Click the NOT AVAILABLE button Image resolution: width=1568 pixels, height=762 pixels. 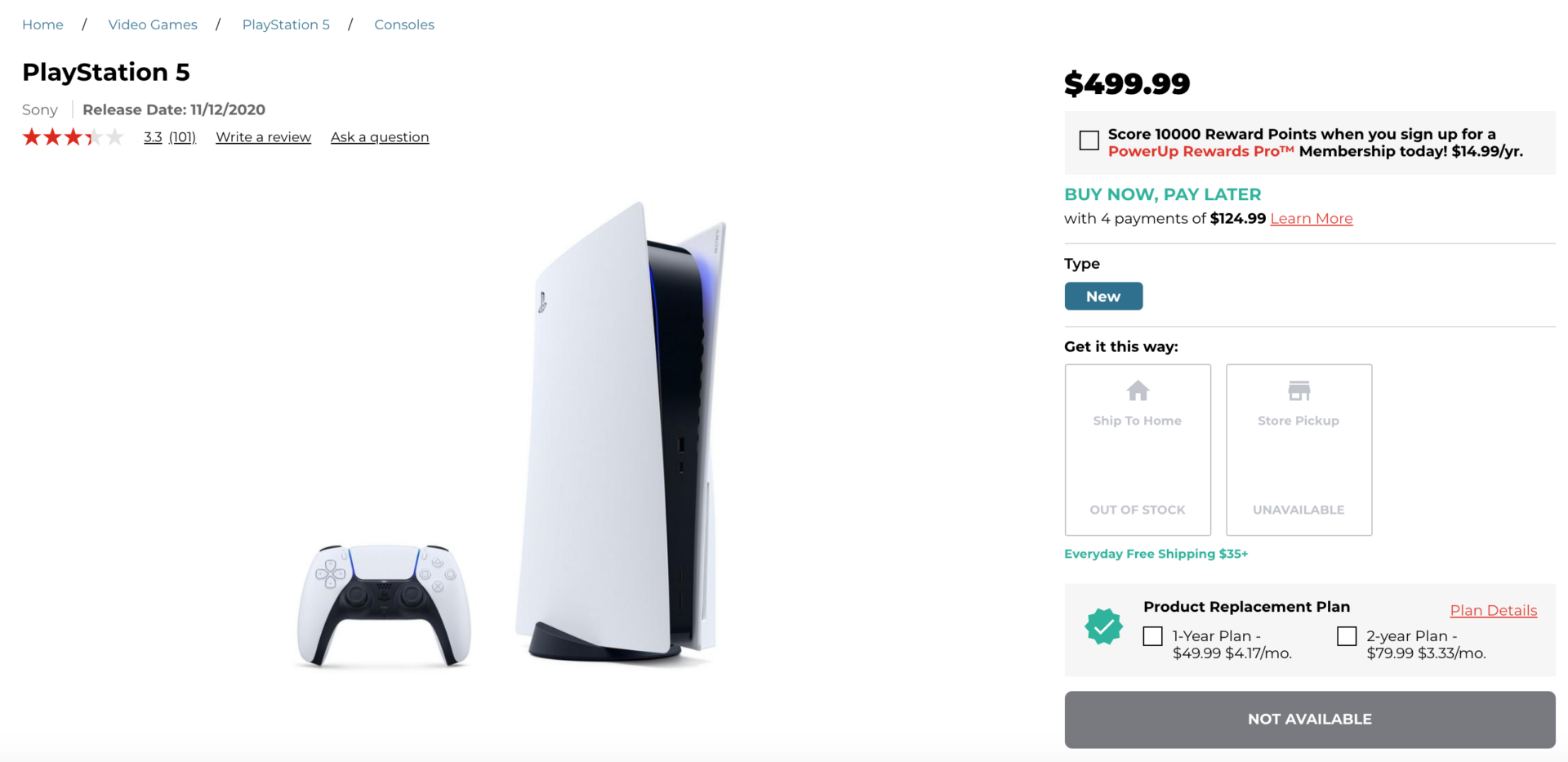tap(1309, 720)
